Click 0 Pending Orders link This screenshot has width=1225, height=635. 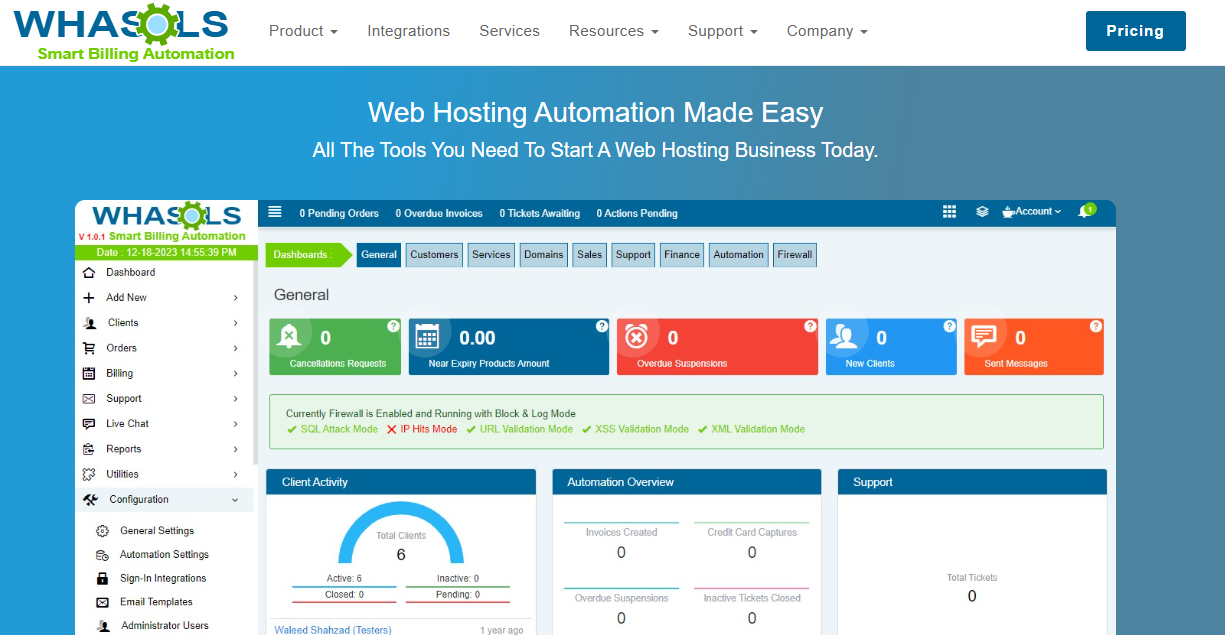[x=339, y=213]
